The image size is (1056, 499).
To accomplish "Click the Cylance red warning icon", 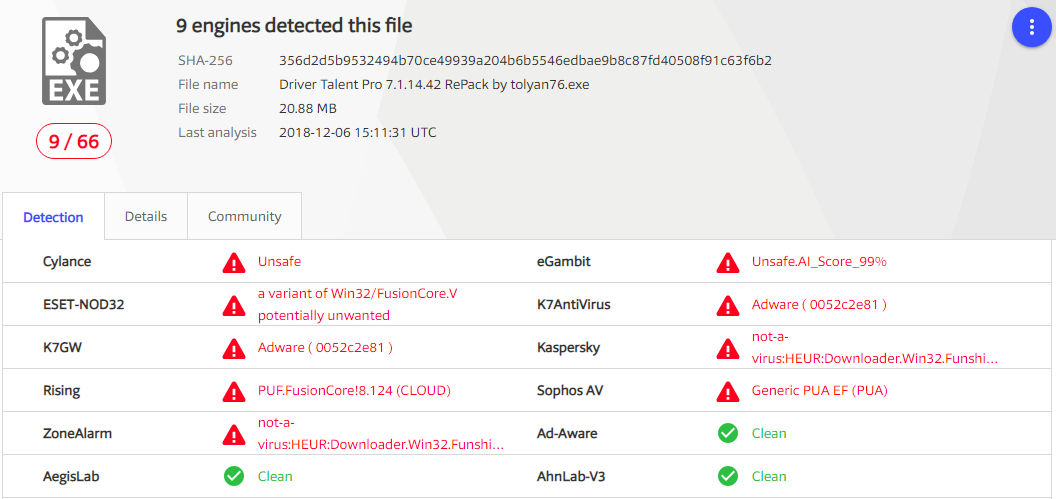I will 234,262.
